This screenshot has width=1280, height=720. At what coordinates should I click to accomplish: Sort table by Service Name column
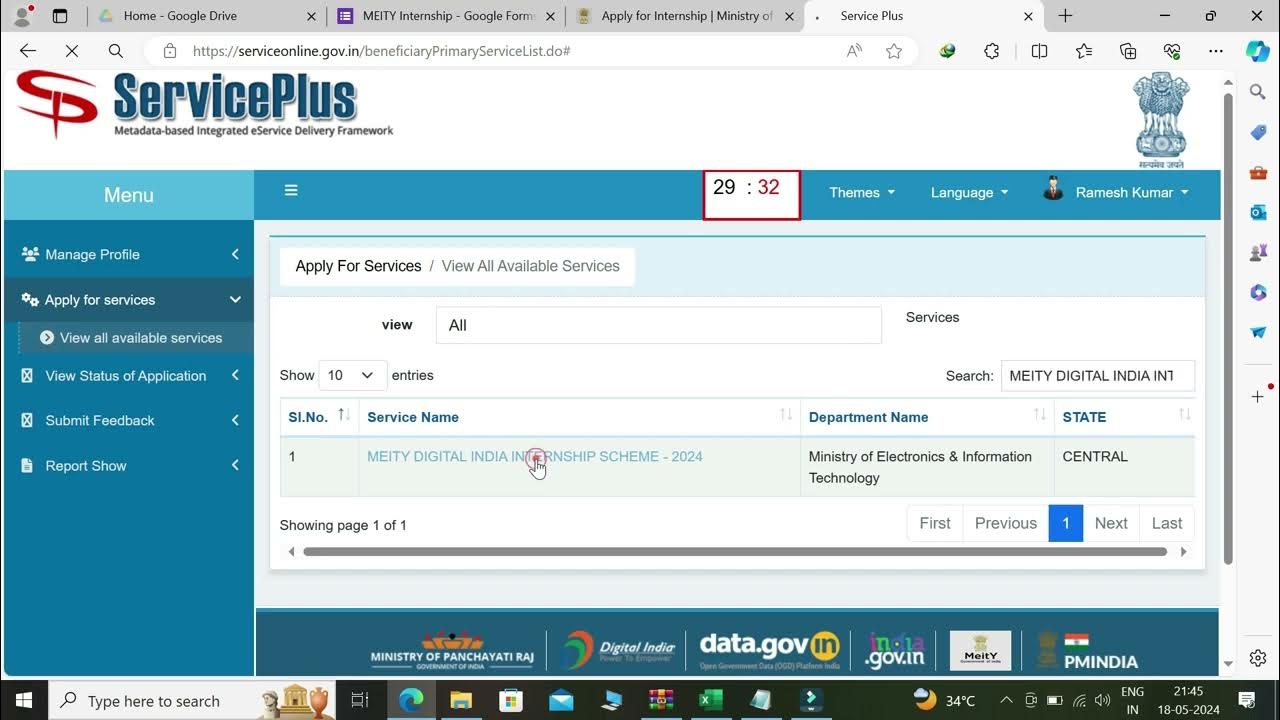pyautogui.click(x=579, y=416)
